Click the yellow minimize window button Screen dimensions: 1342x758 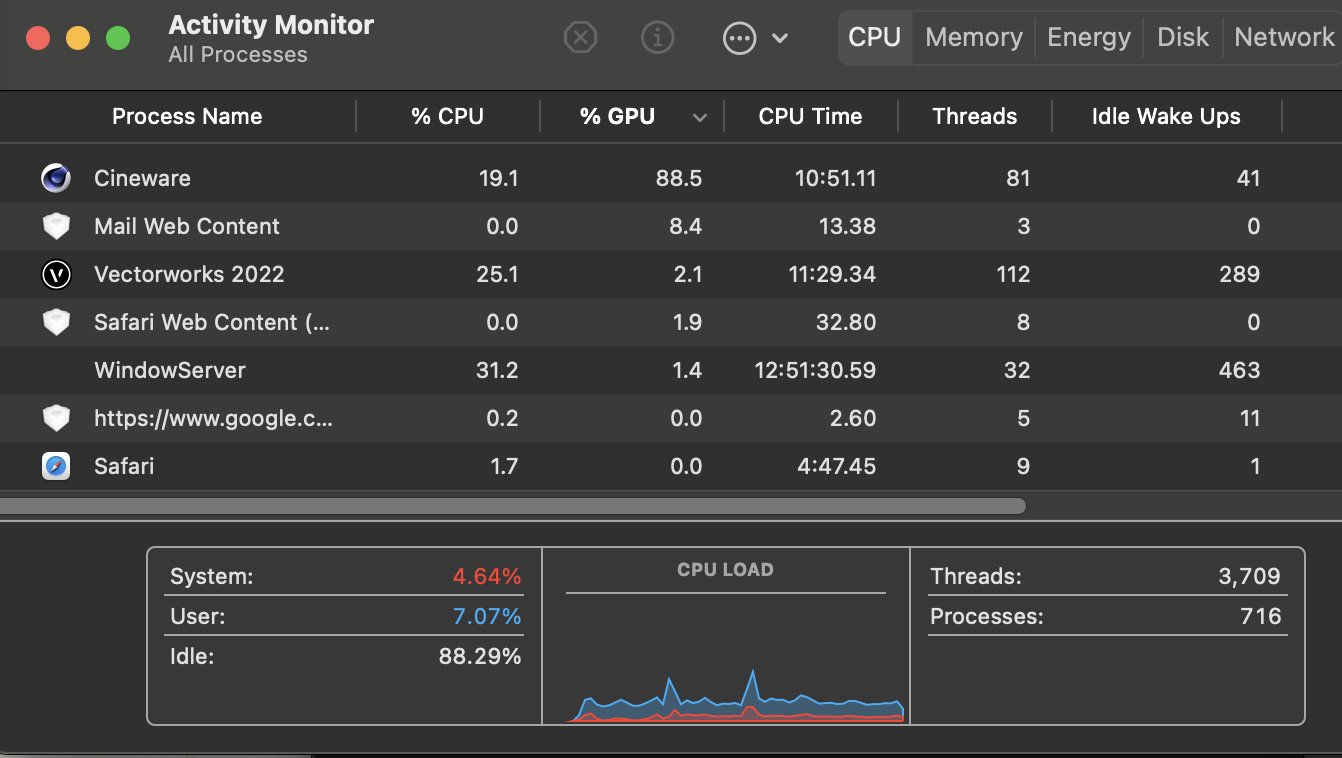pyautogui.click(x=78, y=38)
